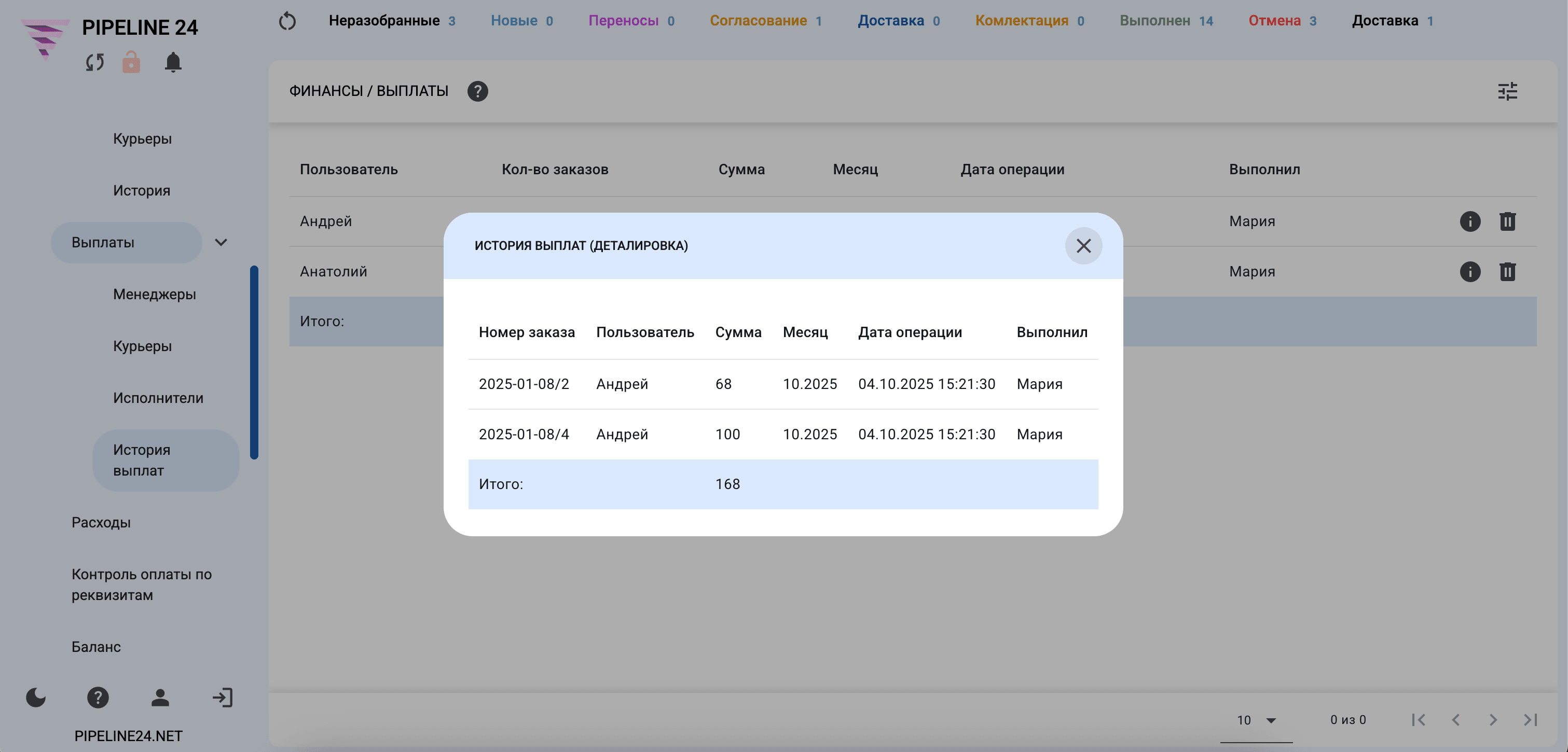Select Выплаты in sidebar
Image resolution: width=1568 pixels, height=752 pixels.
(x=126, y=243)
